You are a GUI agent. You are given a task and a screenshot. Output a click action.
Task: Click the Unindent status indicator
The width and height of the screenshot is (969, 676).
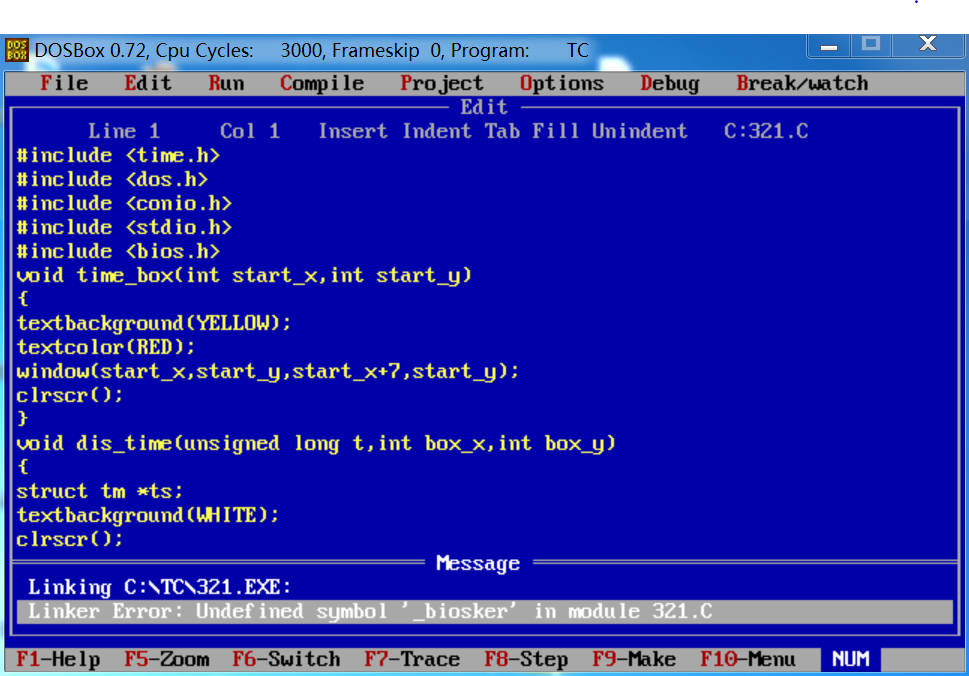(639, 131)
